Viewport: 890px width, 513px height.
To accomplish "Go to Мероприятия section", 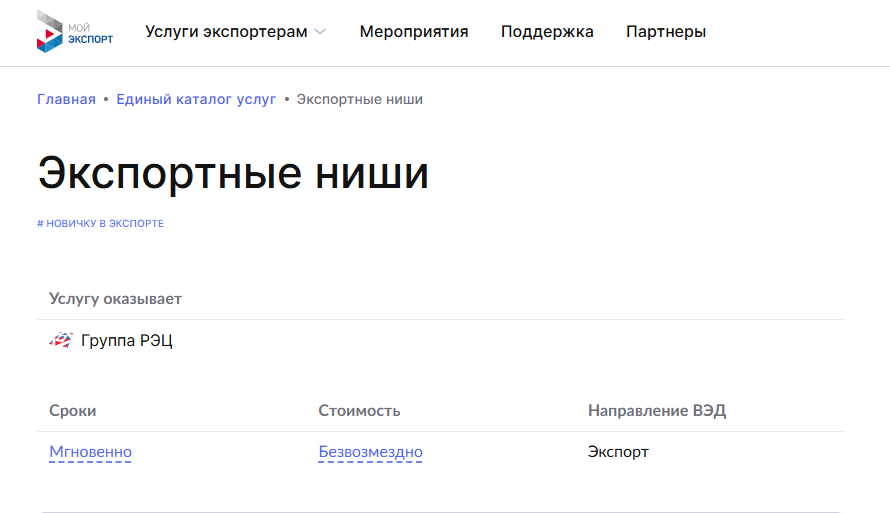I will [414, 32].
